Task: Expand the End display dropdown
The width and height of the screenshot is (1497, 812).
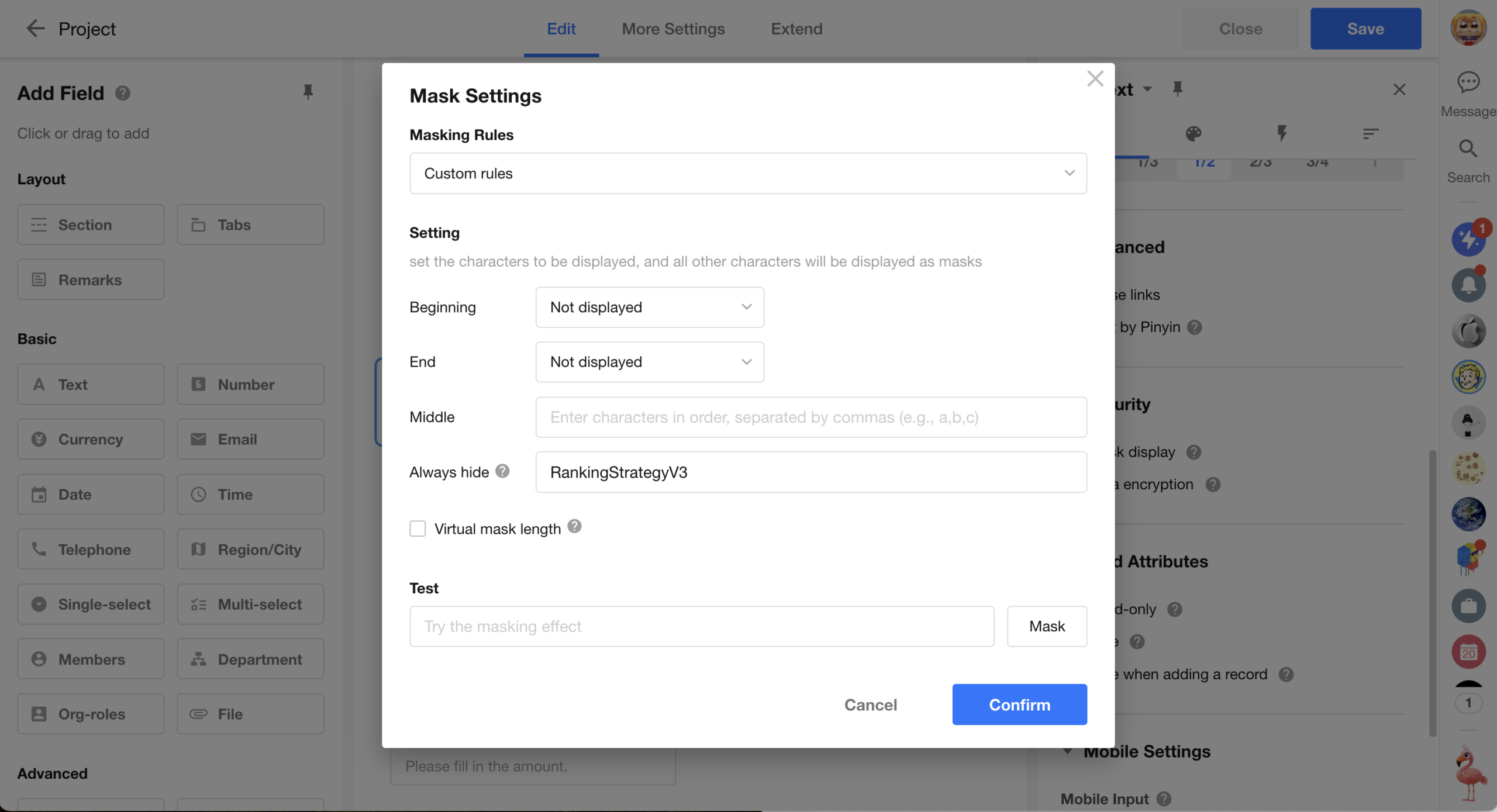Action: click(x=650, y=362)
